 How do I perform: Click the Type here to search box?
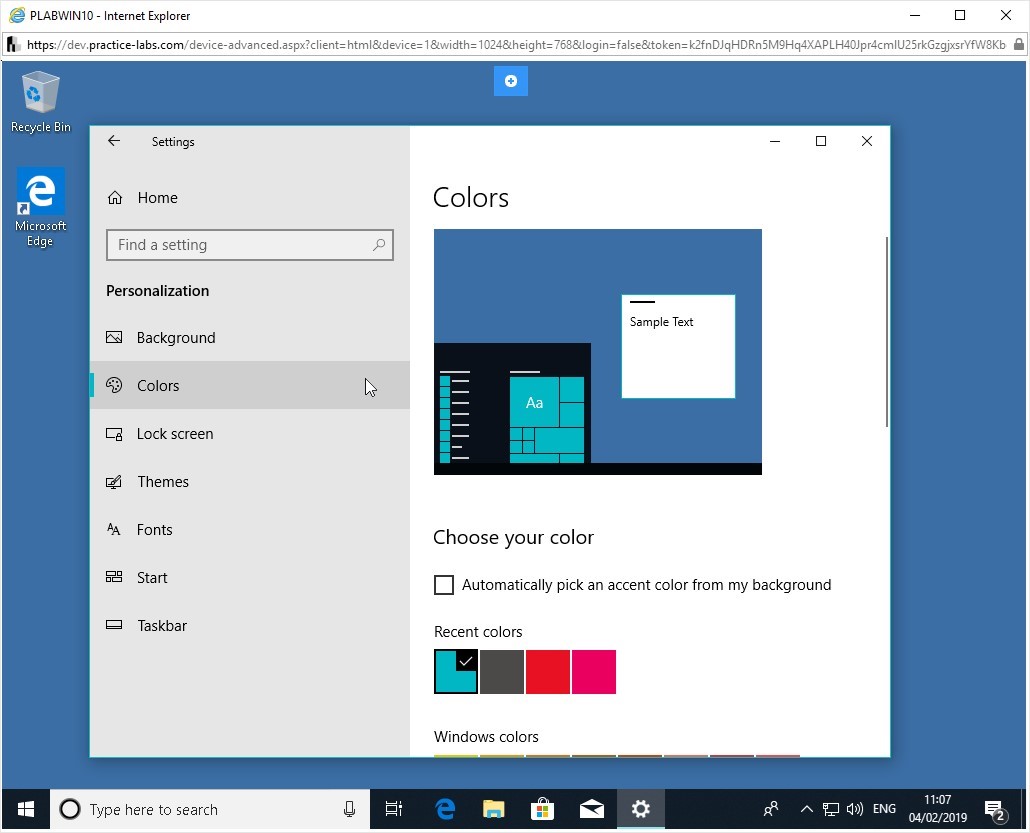click(210, 809)
